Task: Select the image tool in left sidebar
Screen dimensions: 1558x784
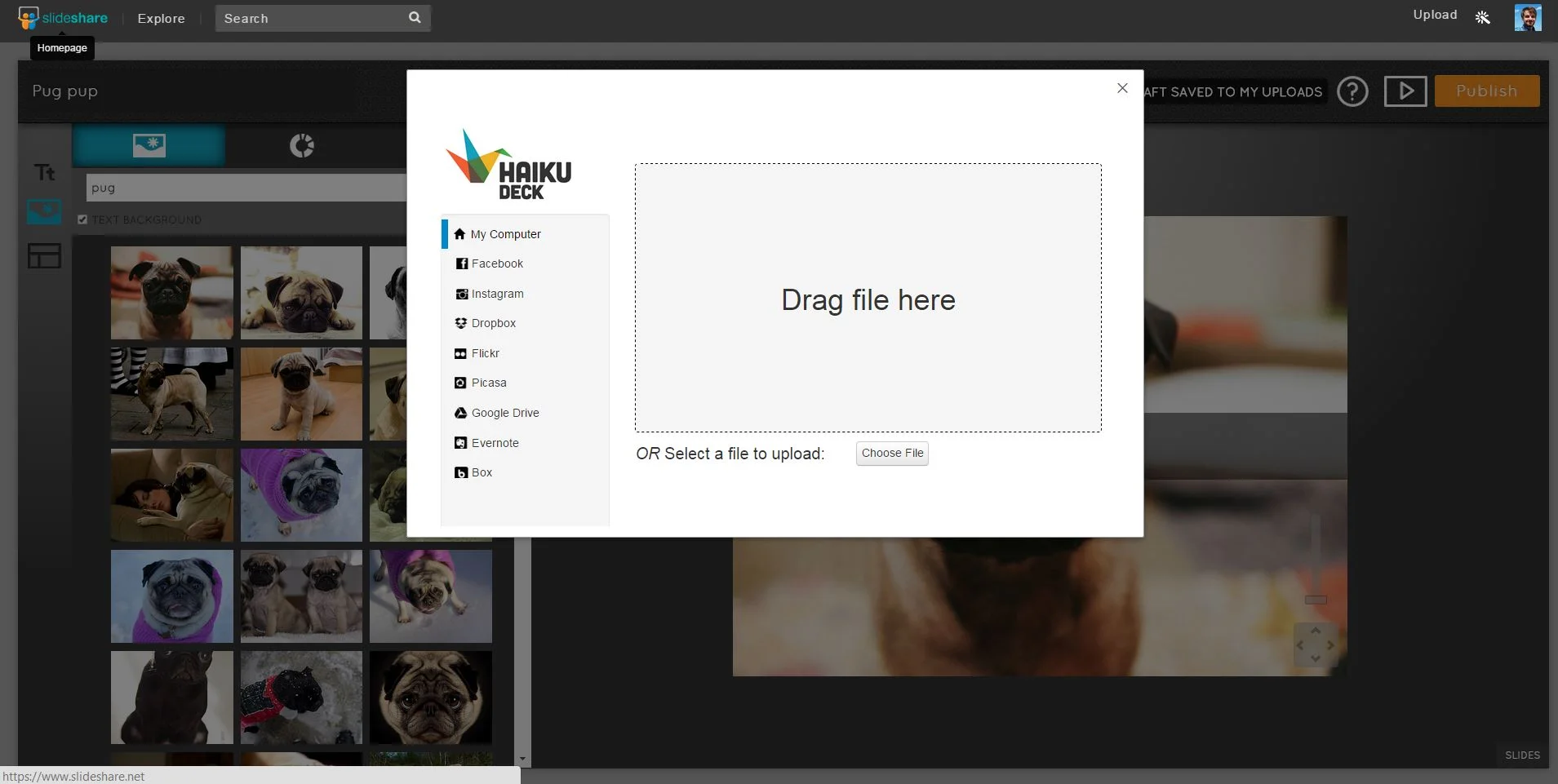Action: pos(44,212)
